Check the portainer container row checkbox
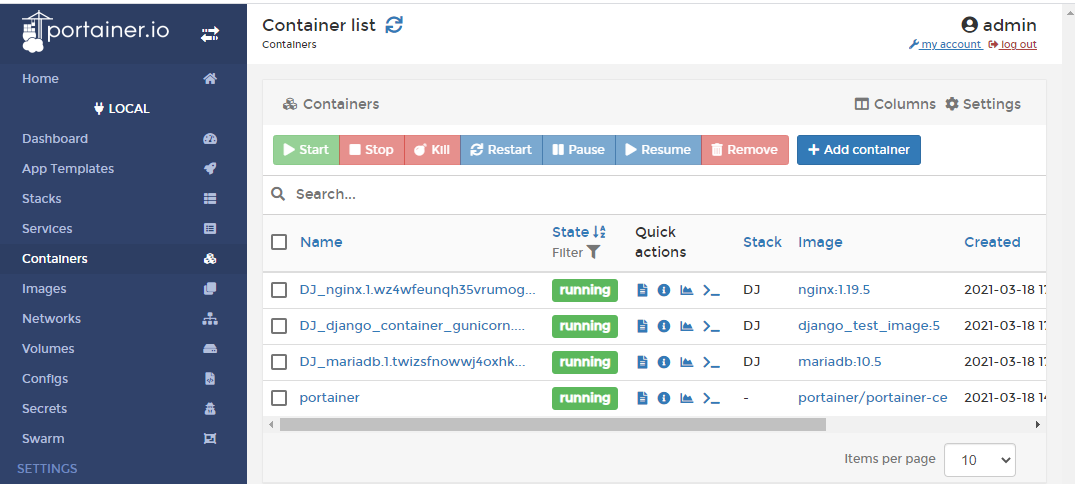Screen dimensions: 1075x484 click(x=279, y=398)
